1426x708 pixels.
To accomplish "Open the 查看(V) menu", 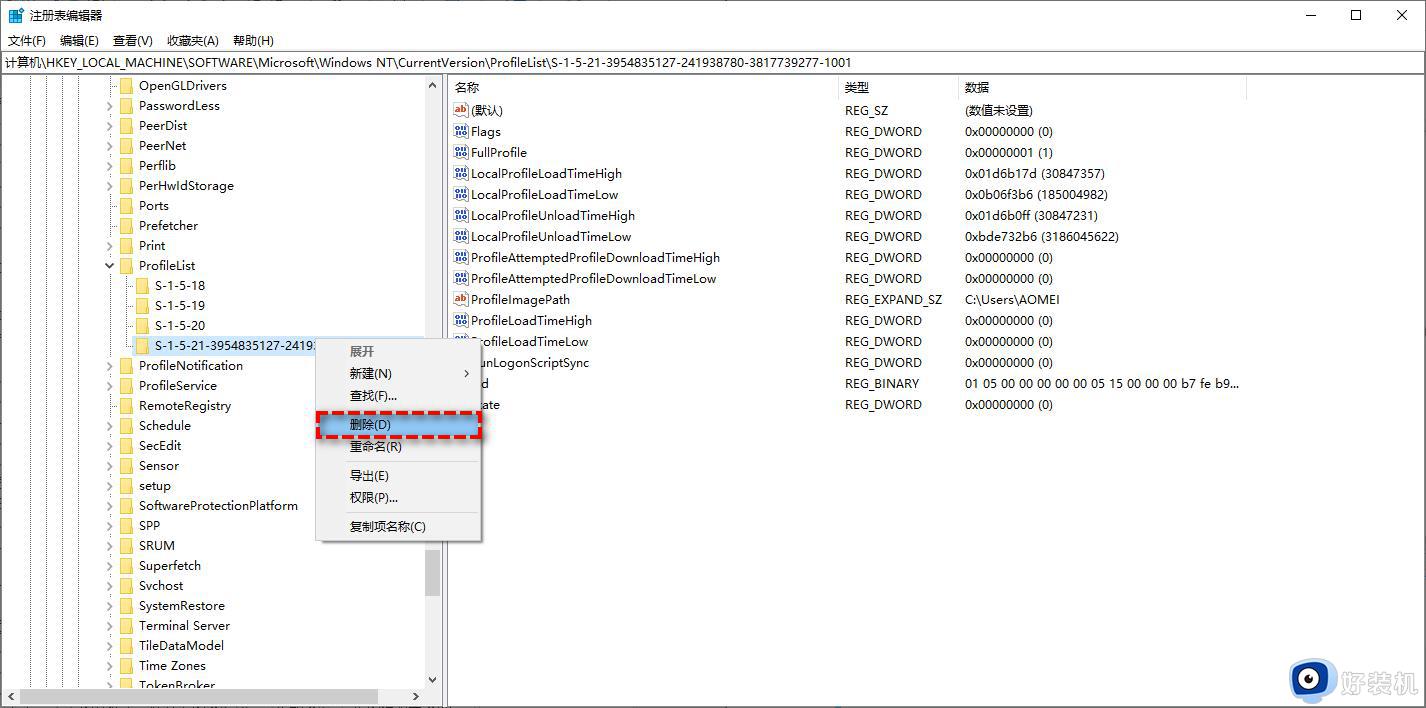I will pyautogui.click(x=133, y=41).
